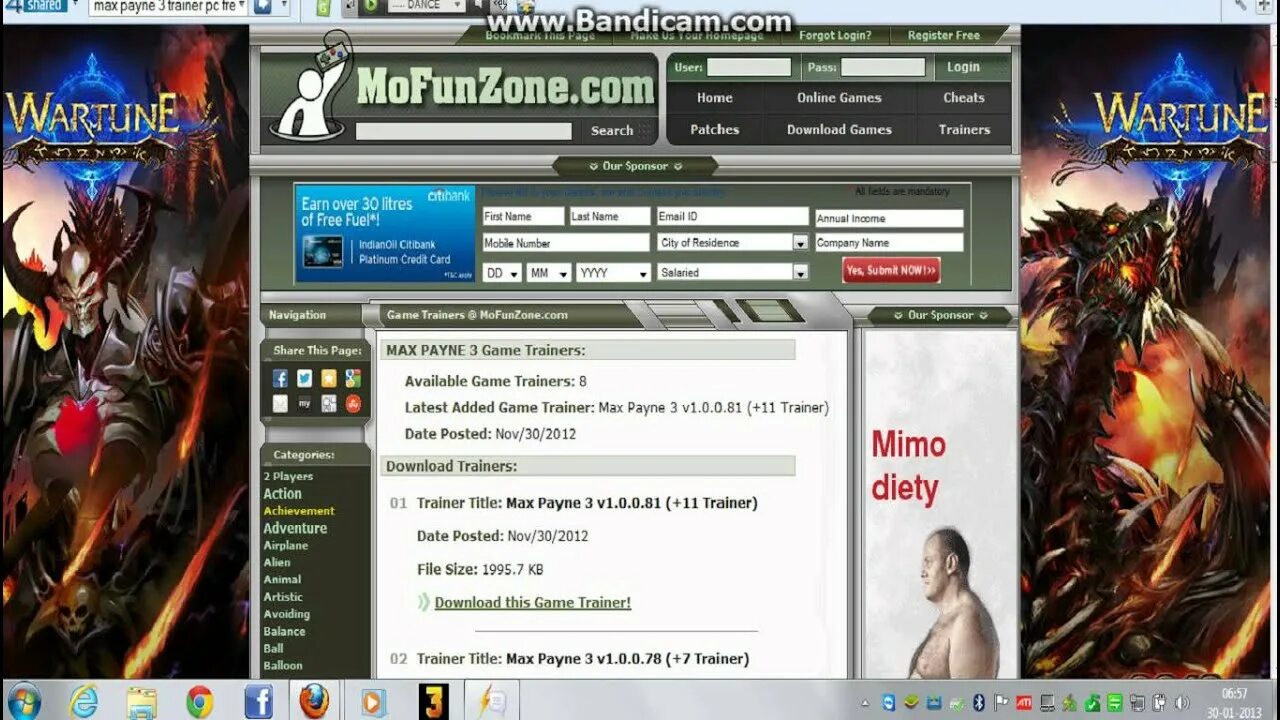Open the Achievement category
The height and width of the screenshot is (720, 1280).
pyautogui.click(x=299, y=511)
